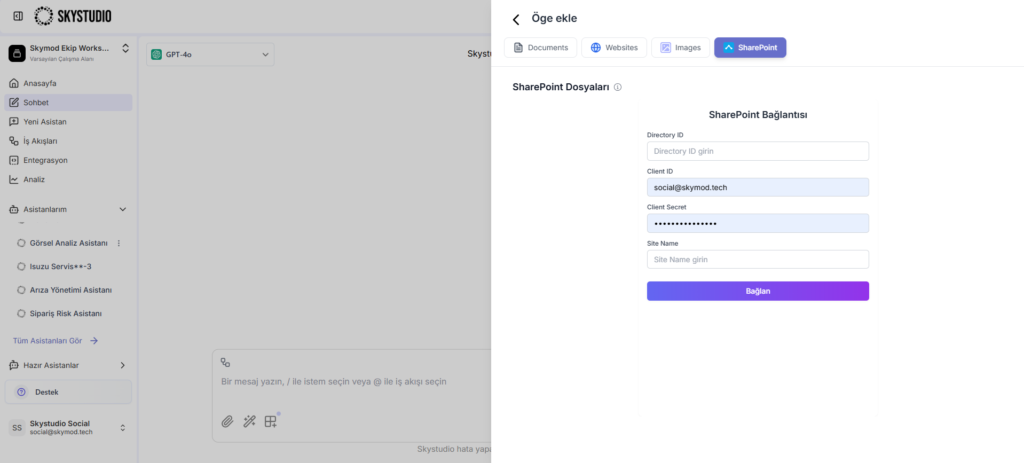
Task: Switch to the Documents tab
Action: pos(541,47)
